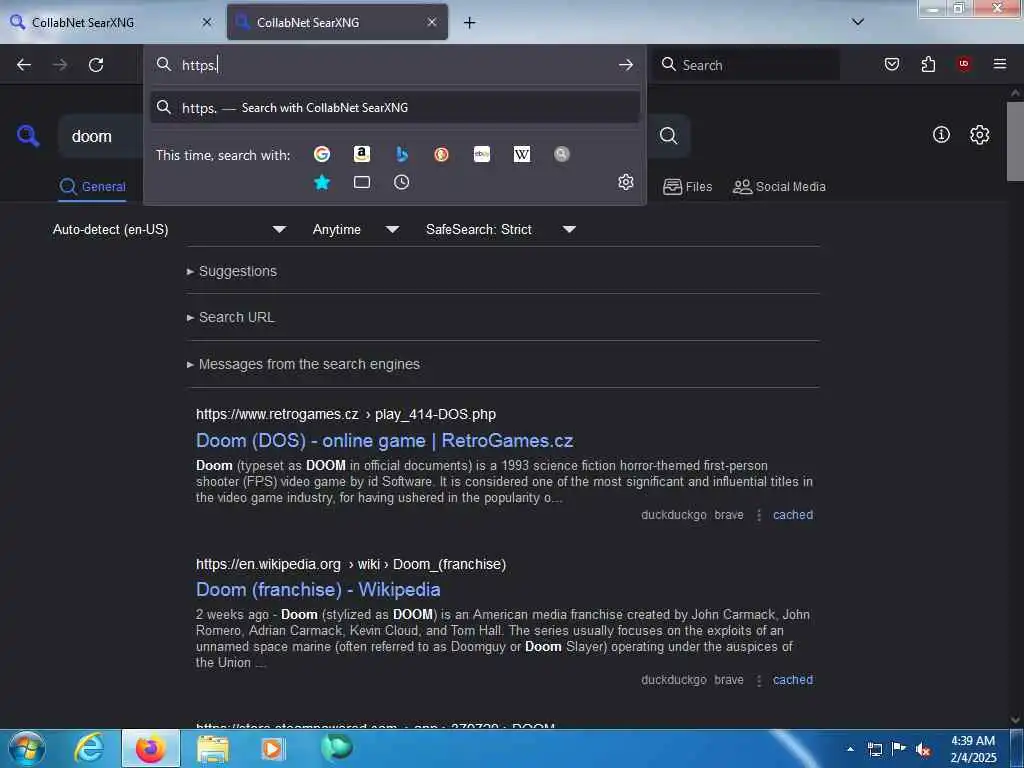Open the Firefox hamburger menu
The image size is (1024, 768).
click(1000, 64)
